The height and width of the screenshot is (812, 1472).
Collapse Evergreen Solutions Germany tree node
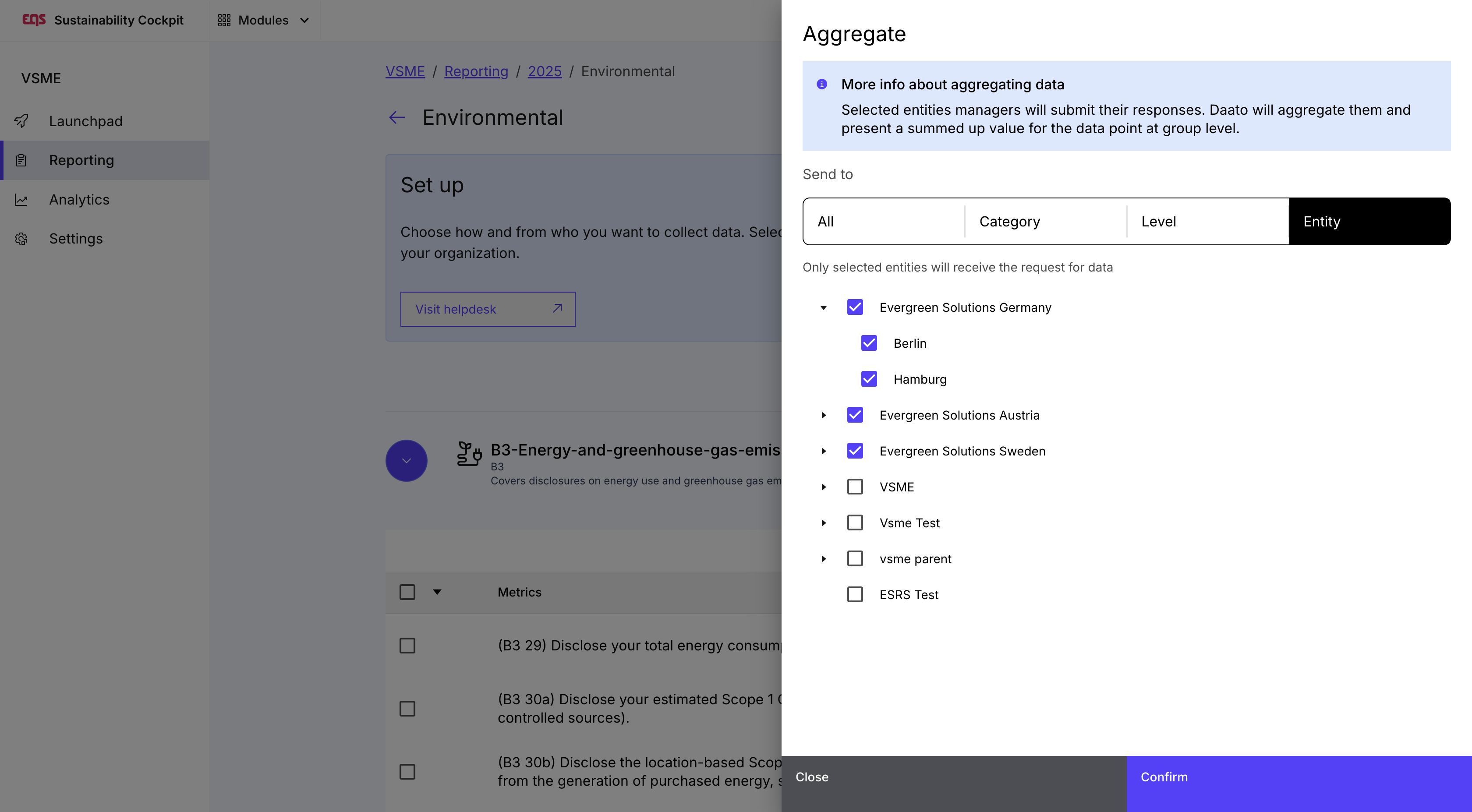[x=824, y=308]
